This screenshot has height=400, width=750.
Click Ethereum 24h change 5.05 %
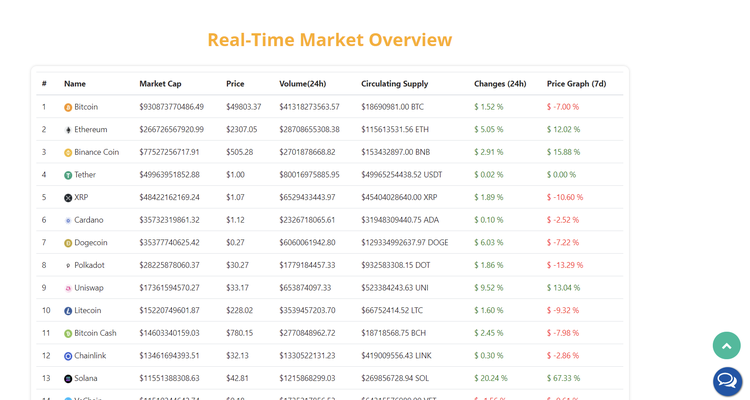tap(489, 129)
